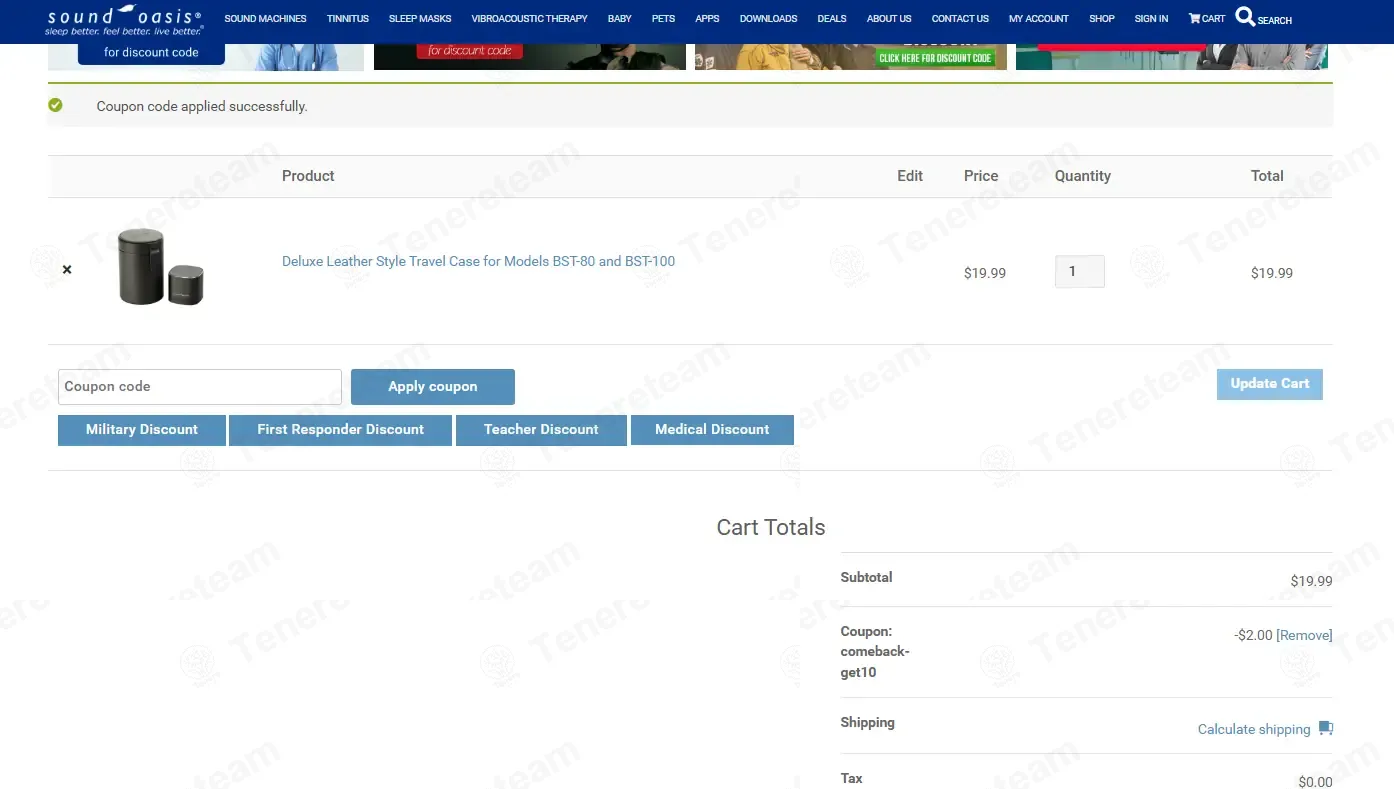1394x789 pixels.
Task: Open the Sound Machines menu
Action: pyautogui.click(x=265, y=18)
